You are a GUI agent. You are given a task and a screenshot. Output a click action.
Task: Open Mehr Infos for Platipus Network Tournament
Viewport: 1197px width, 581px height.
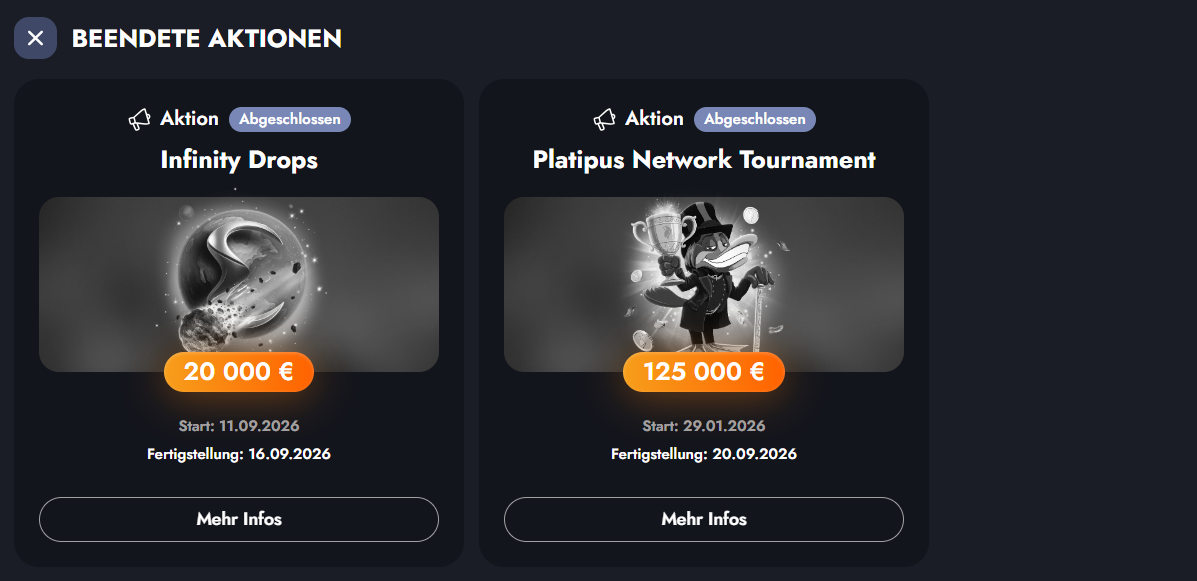[x=704, y=519]
